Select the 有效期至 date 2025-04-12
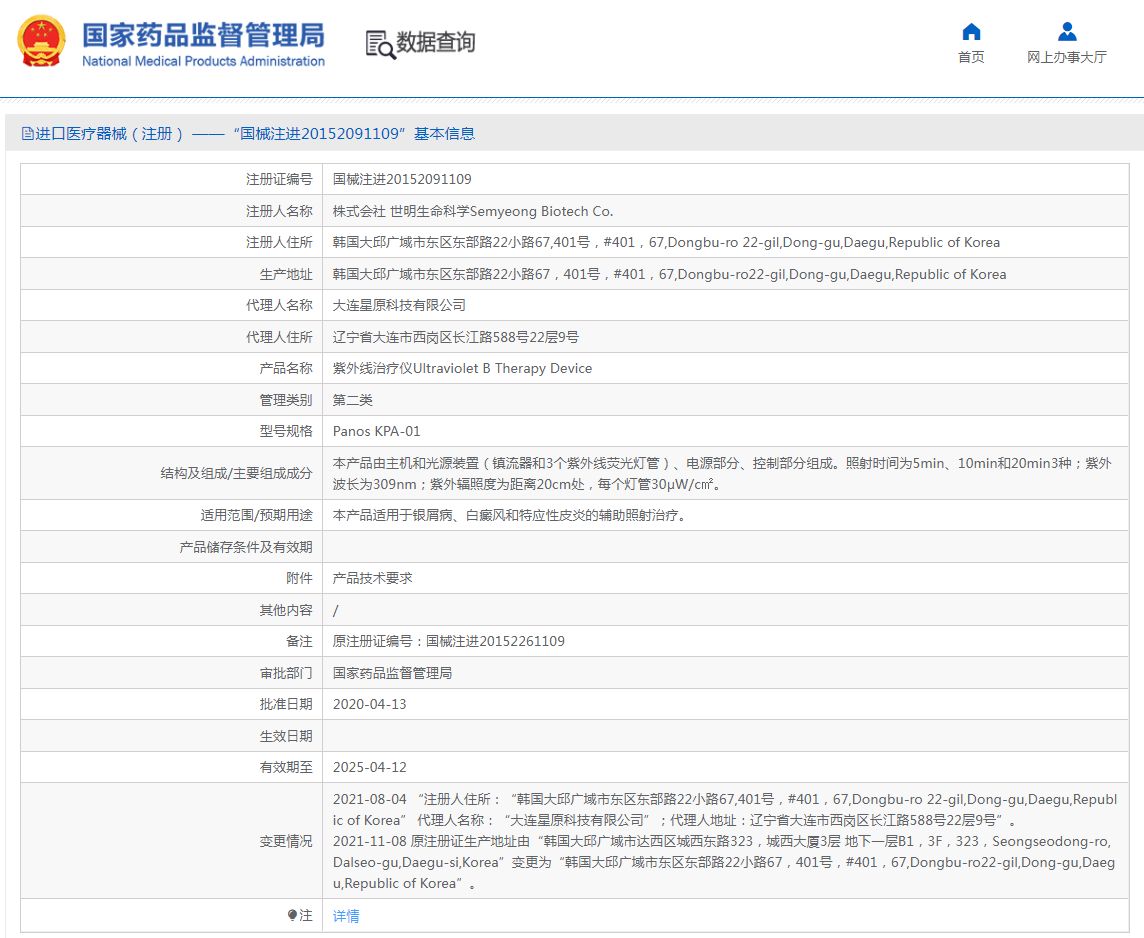The width and height of the screenshot is (1144, 938). pyautogui.click(x=371, y=766)
